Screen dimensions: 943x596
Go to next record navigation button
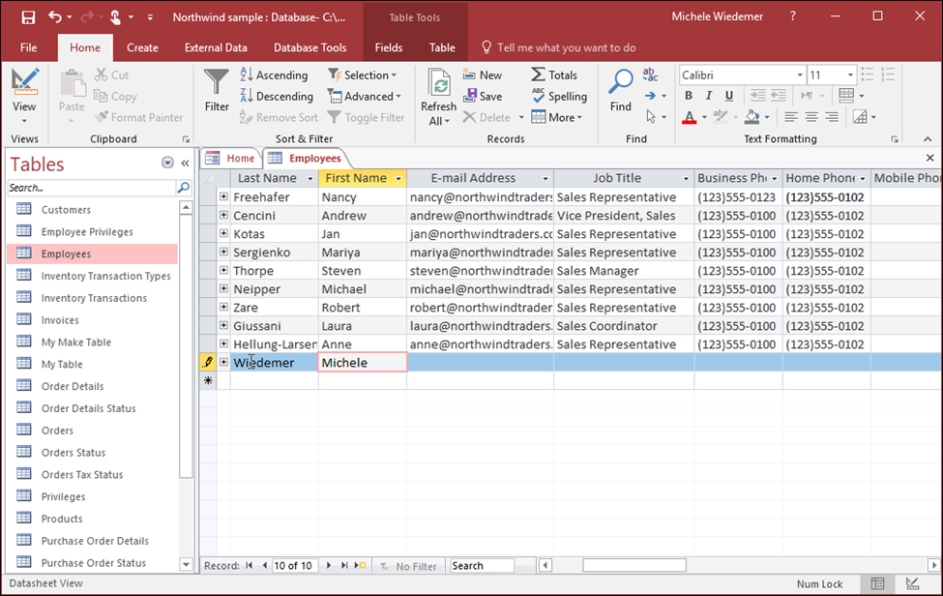point(328,566)
